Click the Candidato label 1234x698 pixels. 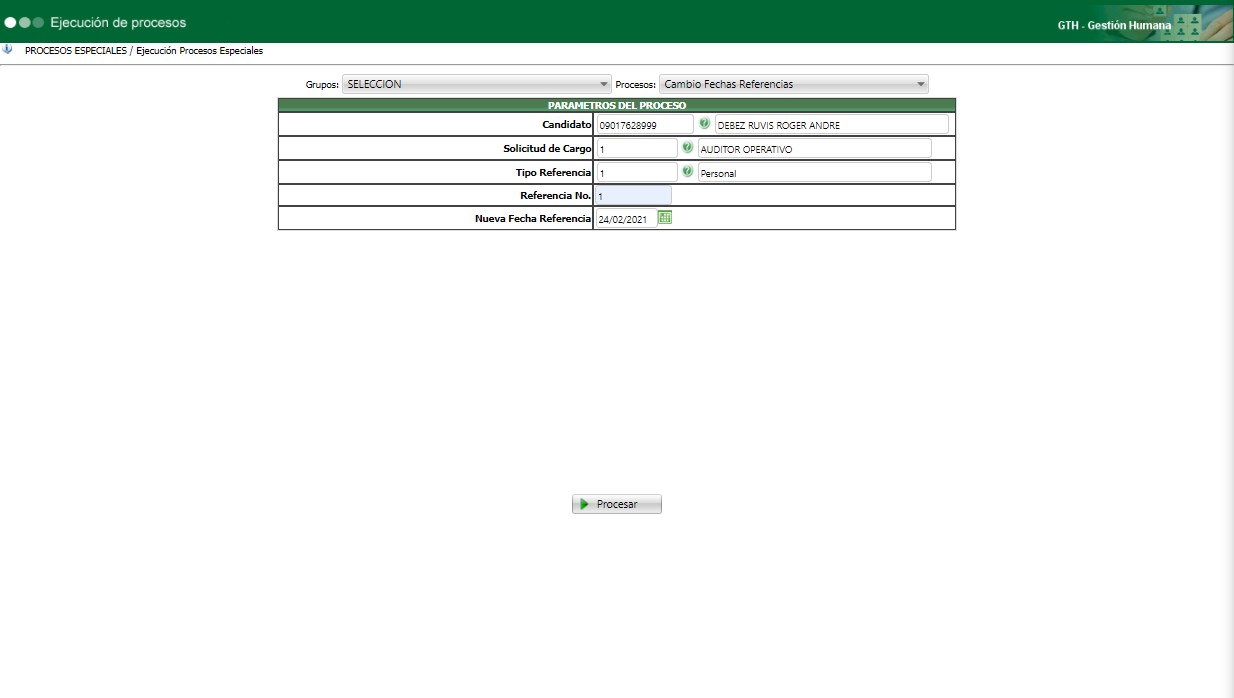click(x=567, y=124)
